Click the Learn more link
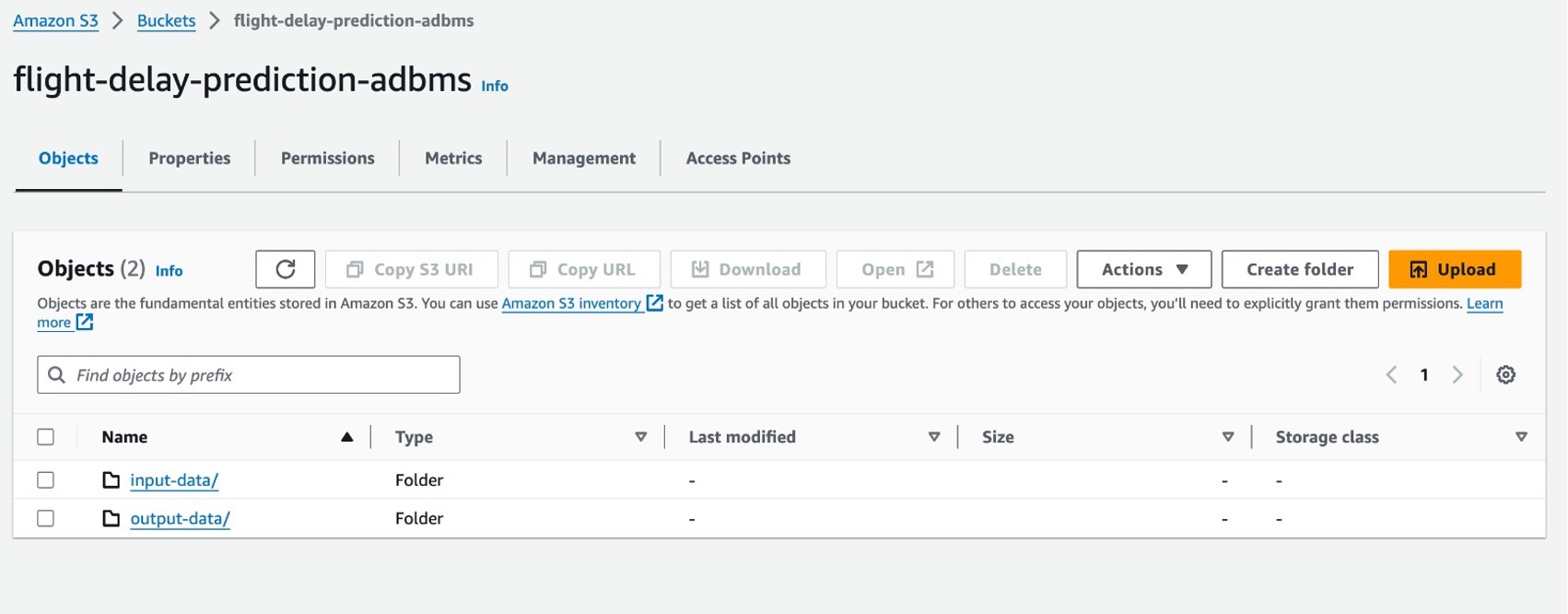Image resolution: width=1568 pixels, height=614 pixels. pos(1484,303)
